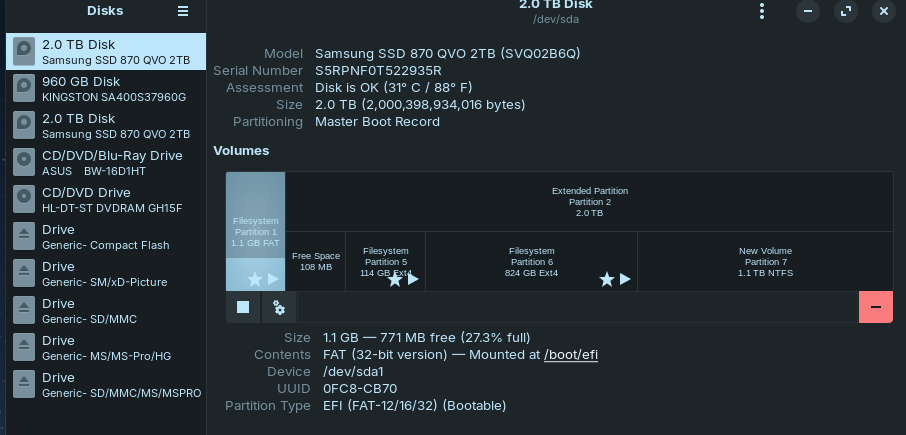Image resolution: width=906 pixels, height=435 pixels.
Task: Unmount the selected partition with stop button
Action: coord(243,308)
